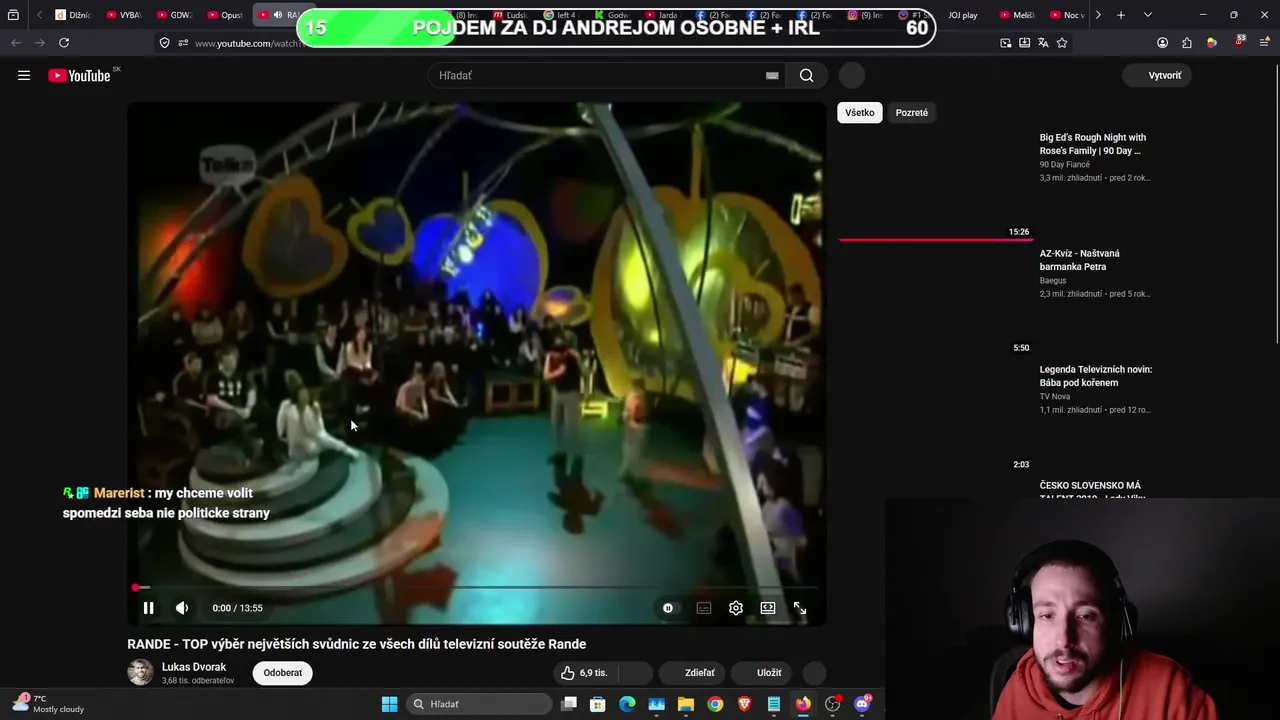This screenshot has height=720, width=1280.
Task: Click the 90 Day Fiancé channel name
Action: coord(1065,164)
